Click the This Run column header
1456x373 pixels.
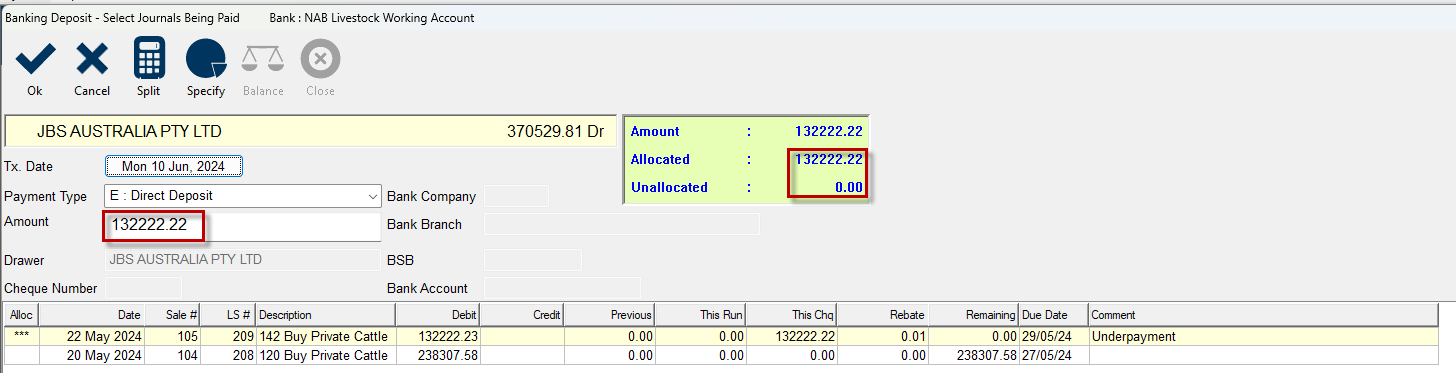pyautogui.click(x=700, y=315)
